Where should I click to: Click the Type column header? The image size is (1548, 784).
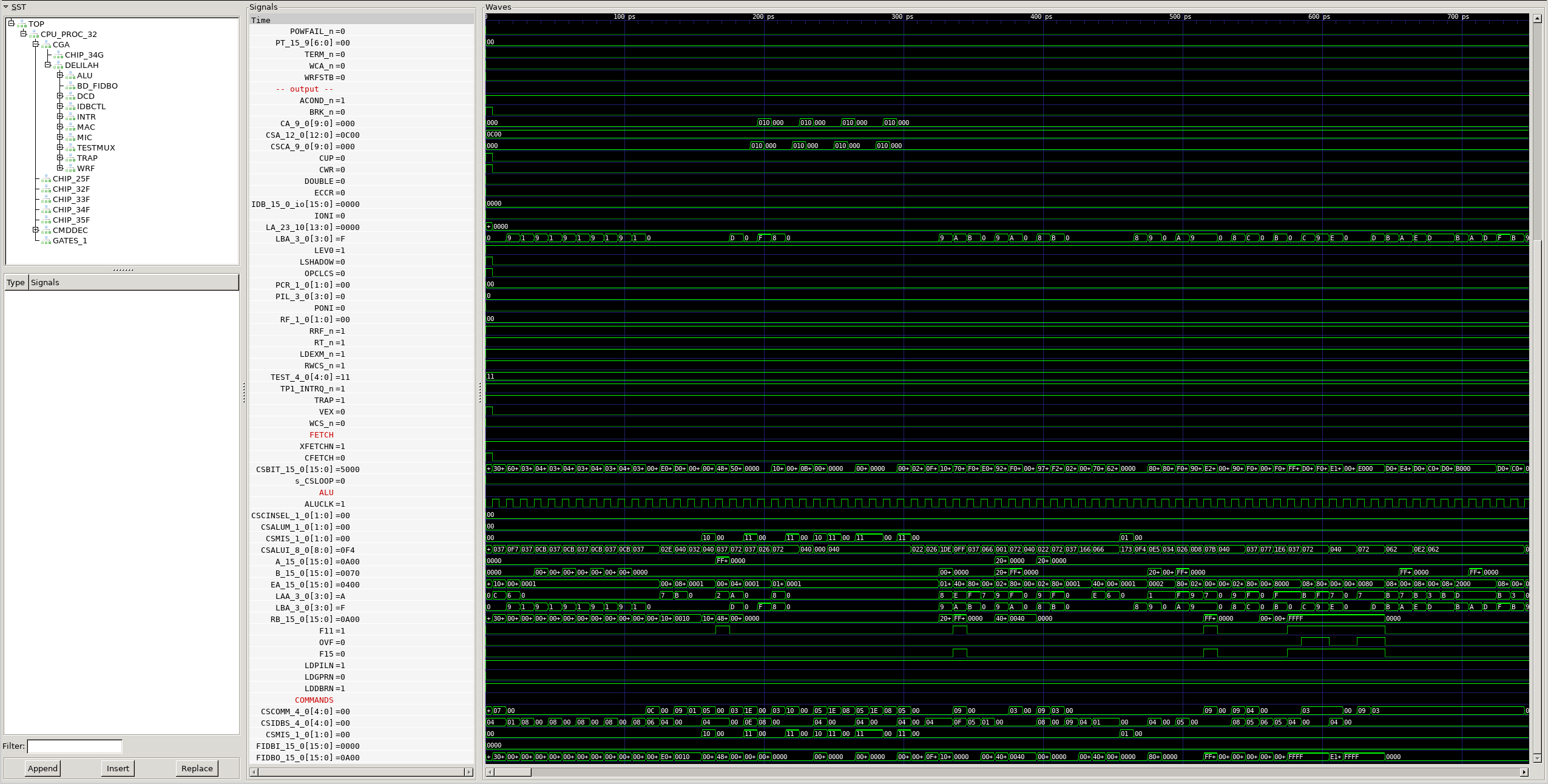(16, 283)
